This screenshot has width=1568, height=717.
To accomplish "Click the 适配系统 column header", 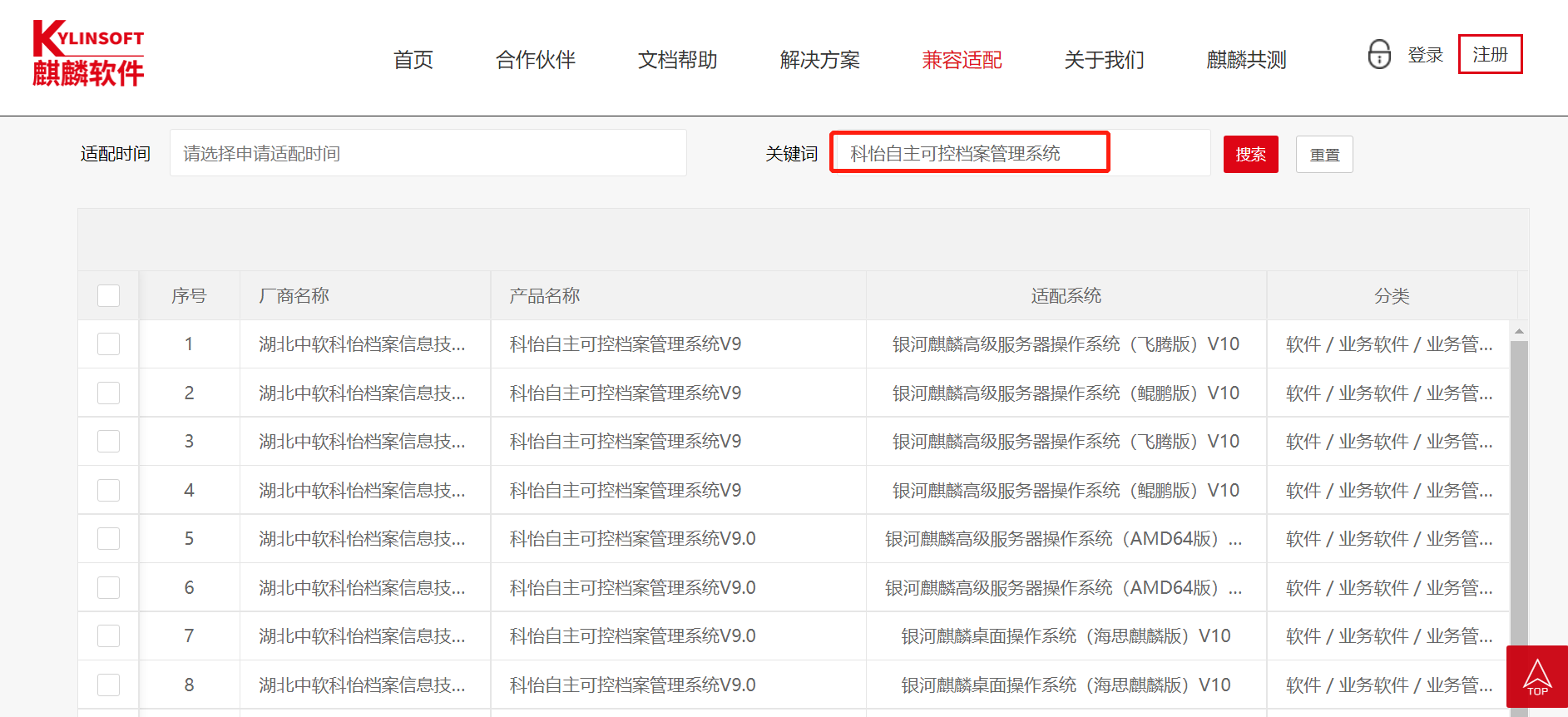I will click(x=1066, y=295).
